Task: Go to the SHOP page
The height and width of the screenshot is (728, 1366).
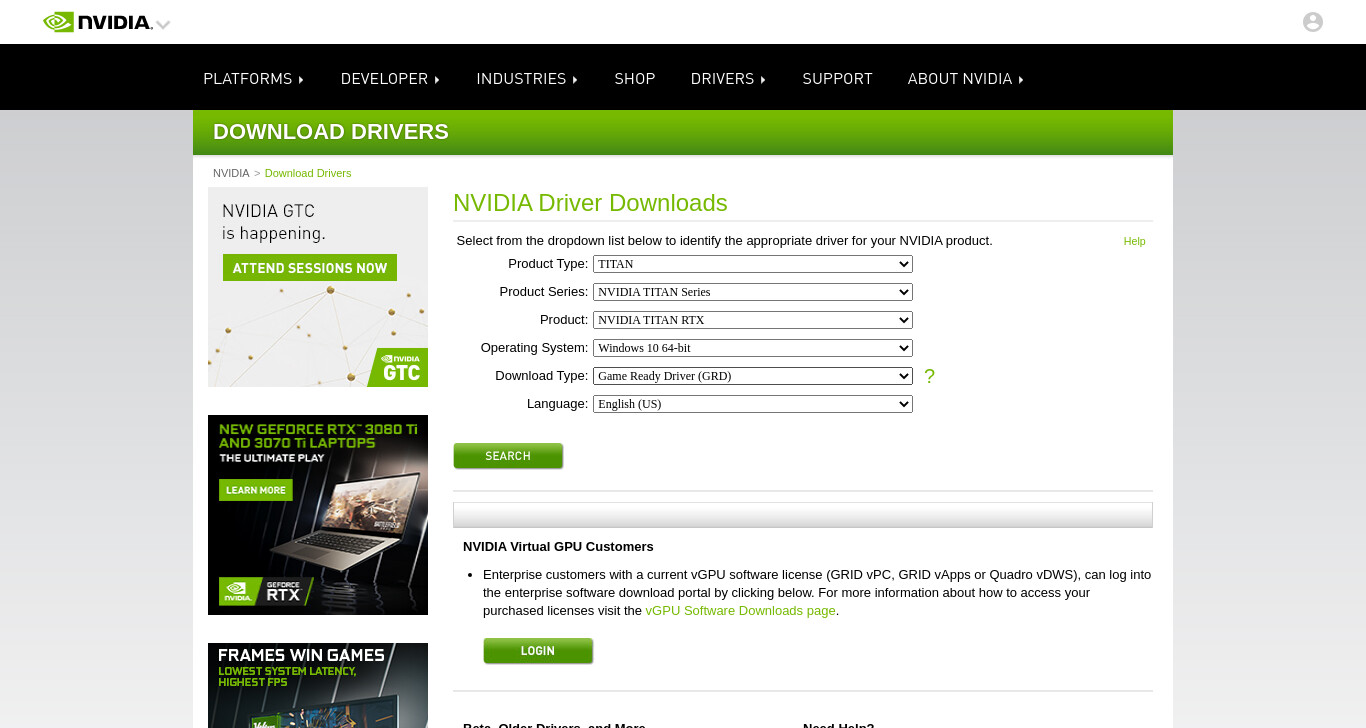Action: point(635,79)
